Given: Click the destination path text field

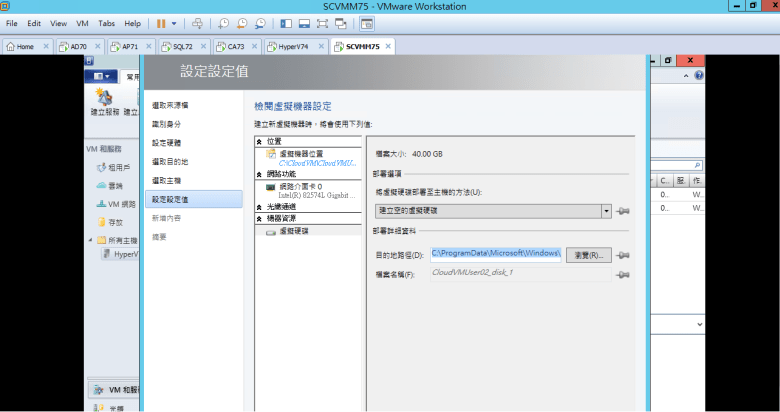Looking at the screenshot, I should click(x=495, y=255).
